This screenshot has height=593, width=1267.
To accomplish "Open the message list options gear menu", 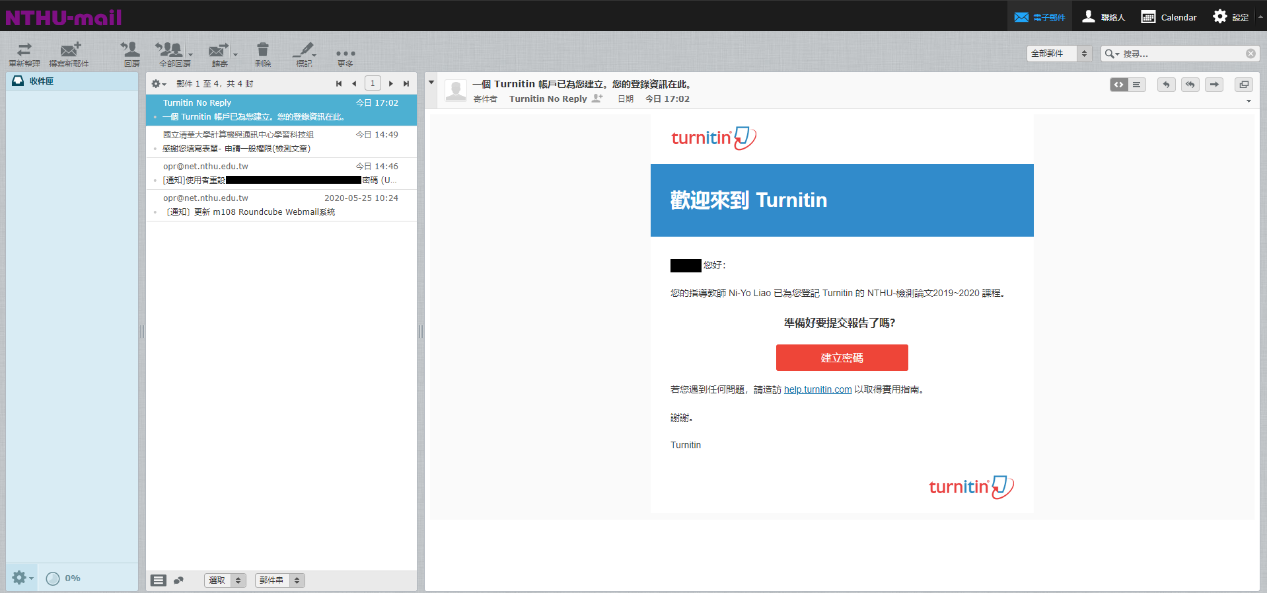I will (158, 84).
